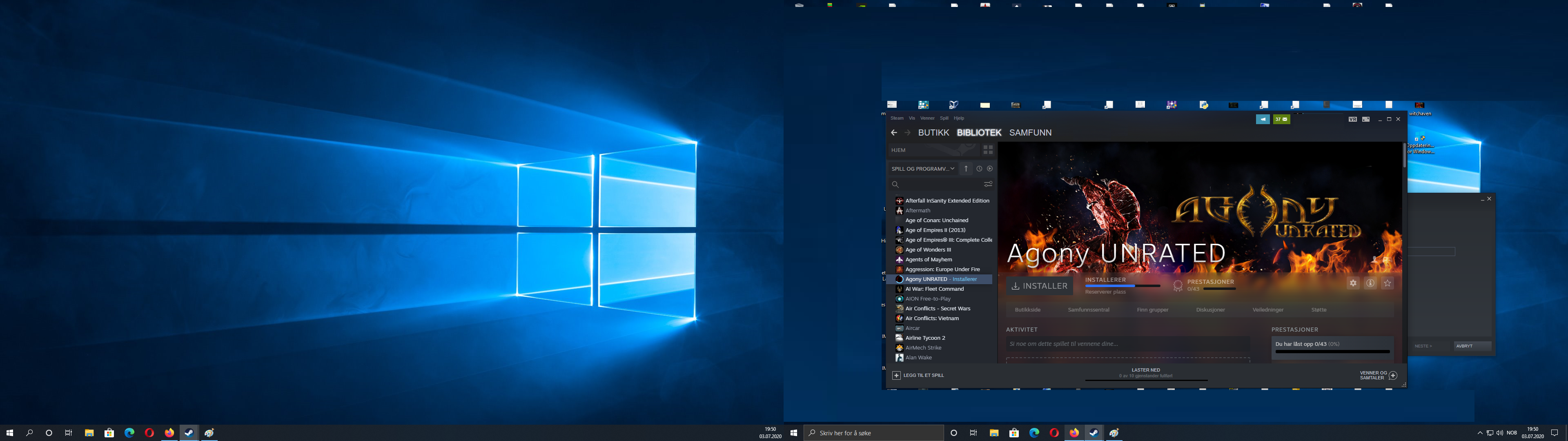This screenshot has width=1568, height=441.
Task: Open Friends and Chat plus icon
Action: pyautogui.click(x=1393, y=375)
